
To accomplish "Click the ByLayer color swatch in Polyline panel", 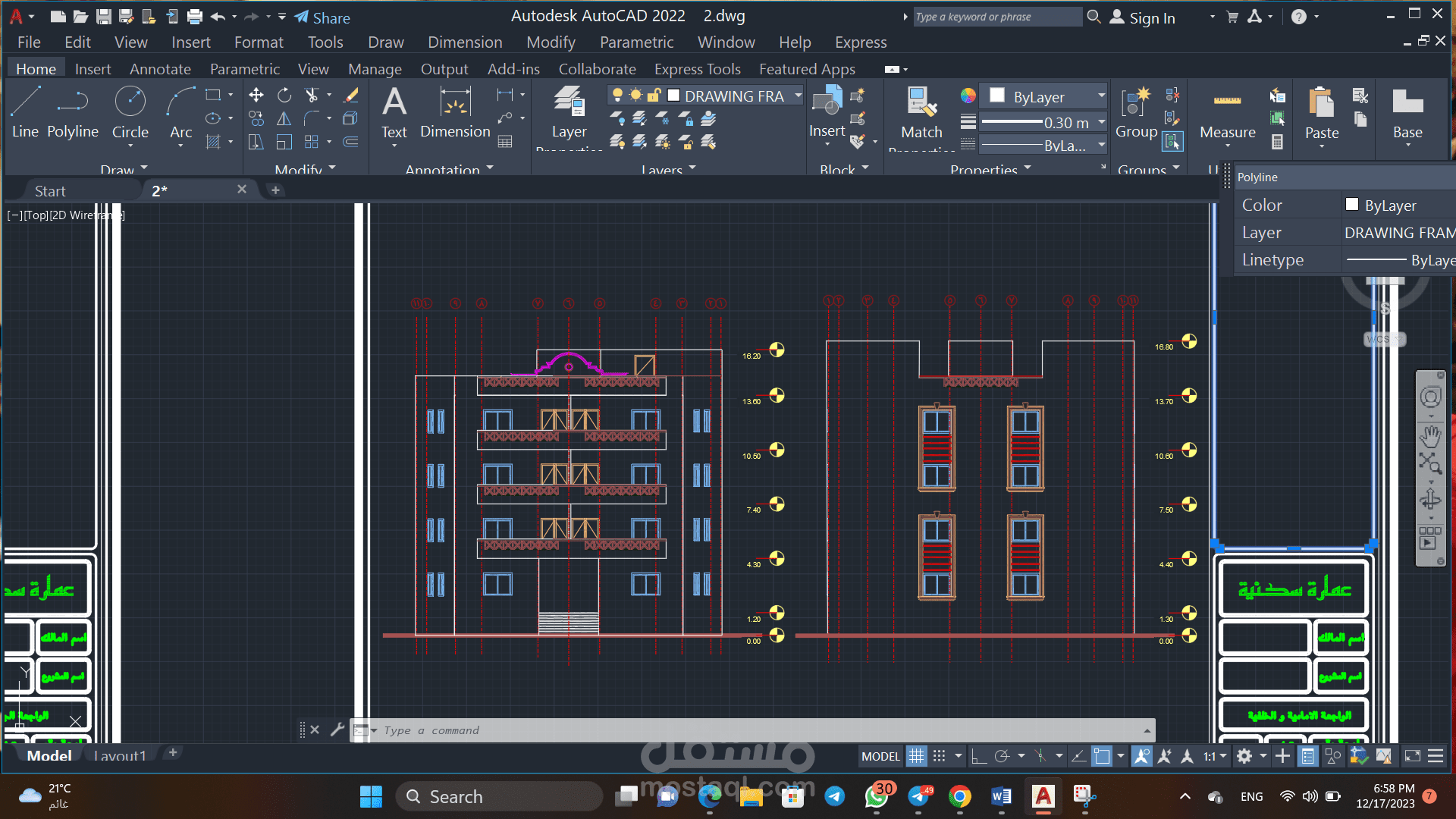I will (1352, 205).
